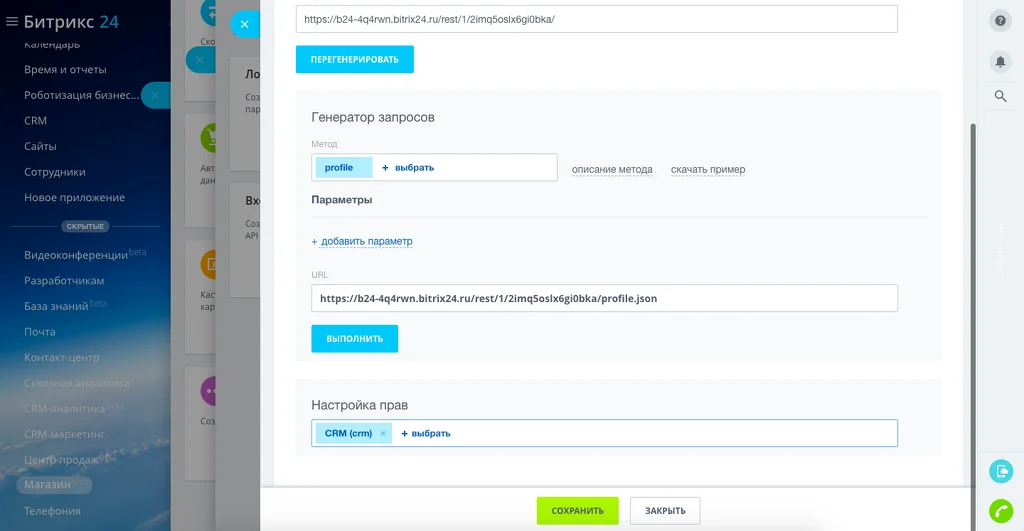Click the profile.json URL field
The width and height of the screenshot is (1024, 531).
click(x=604, y=298)
